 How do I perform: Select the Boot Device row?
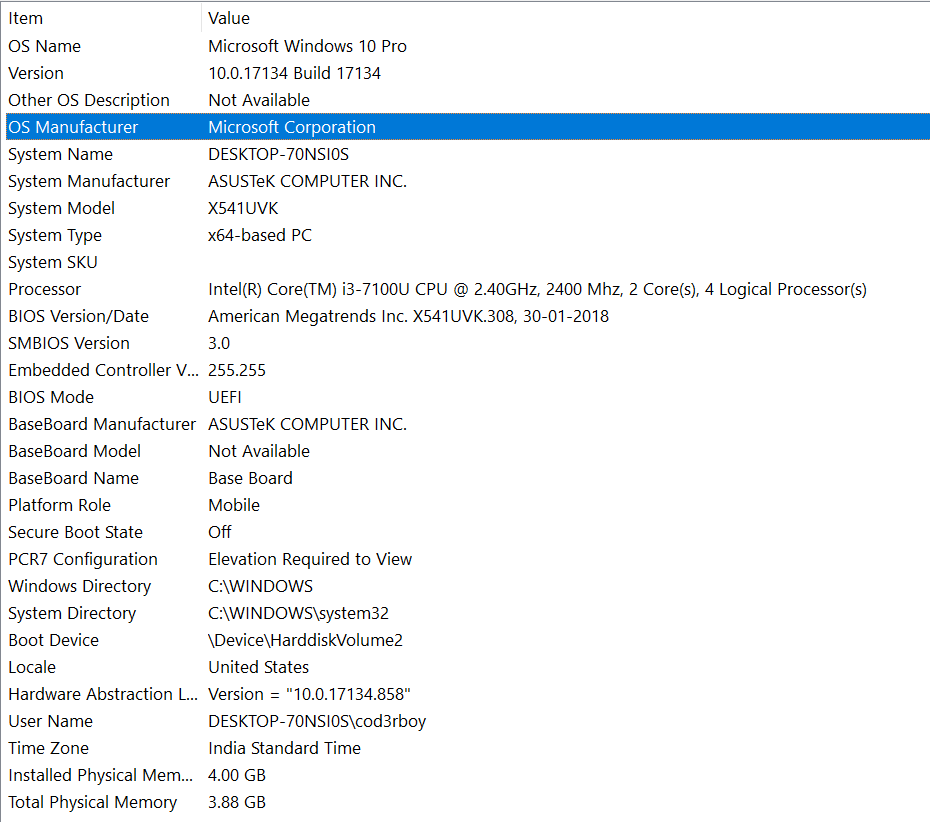click(x=467, y=640)
